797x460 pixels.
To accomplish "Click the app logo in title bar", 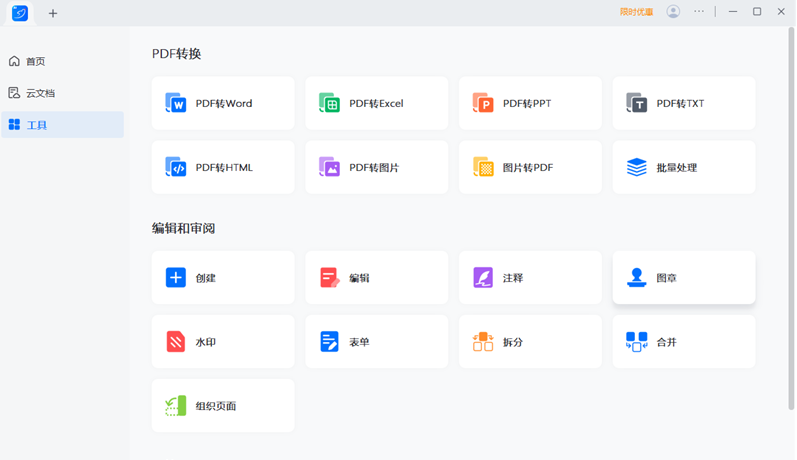I will click(20, 13).
